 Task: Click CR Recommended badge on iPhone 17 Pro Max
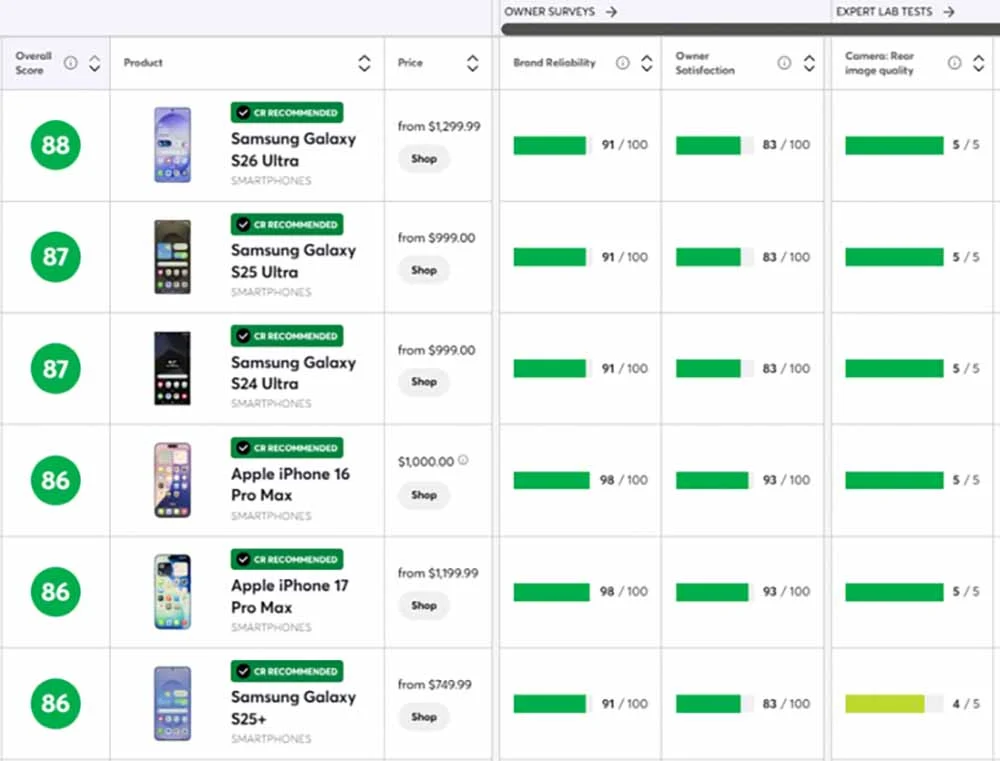tap(287, 560)
